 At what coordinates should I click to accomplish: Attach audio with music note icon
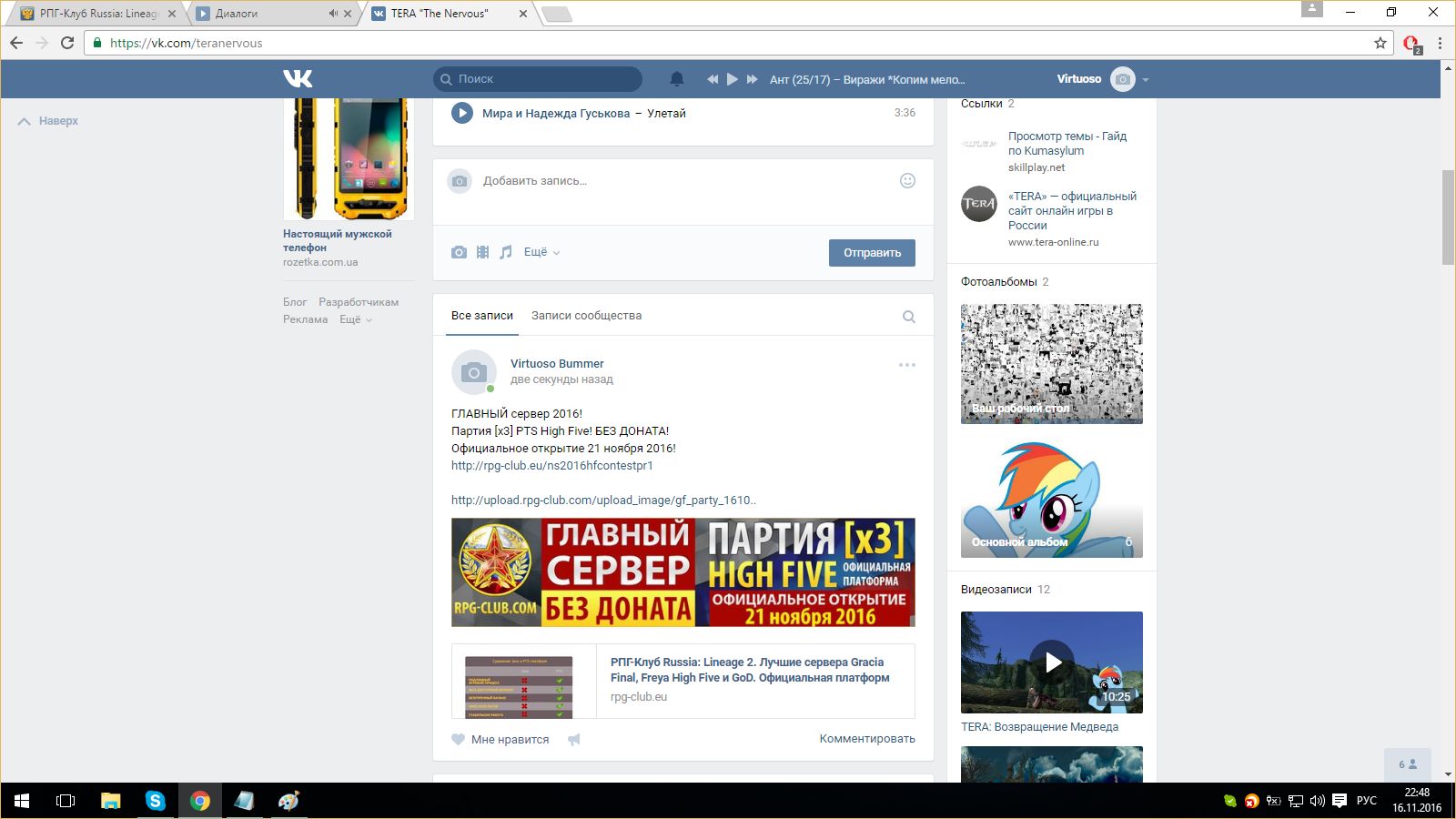pos(506,252)
